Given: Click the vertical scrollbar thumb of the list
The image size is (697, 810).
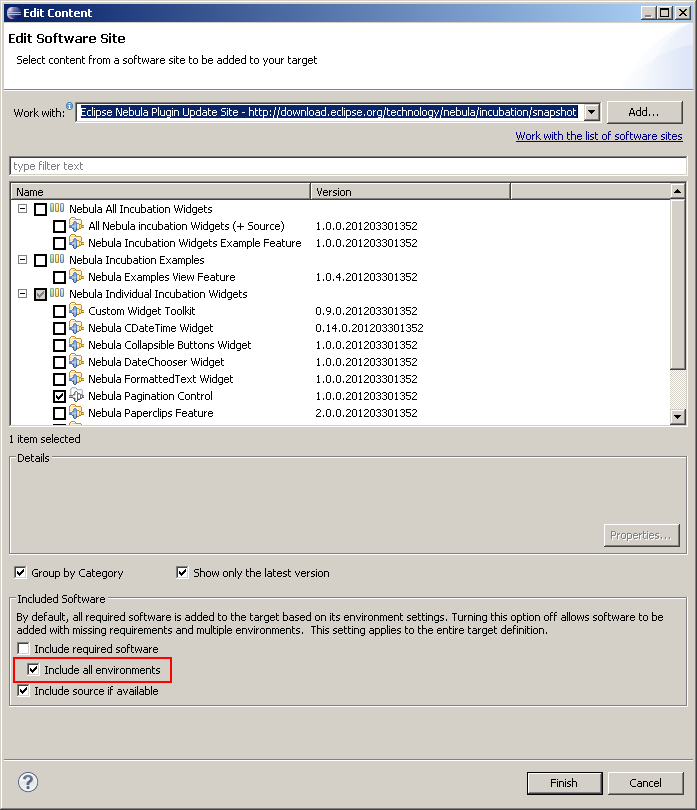Looking at the screenshot, I should coord(677,284).
